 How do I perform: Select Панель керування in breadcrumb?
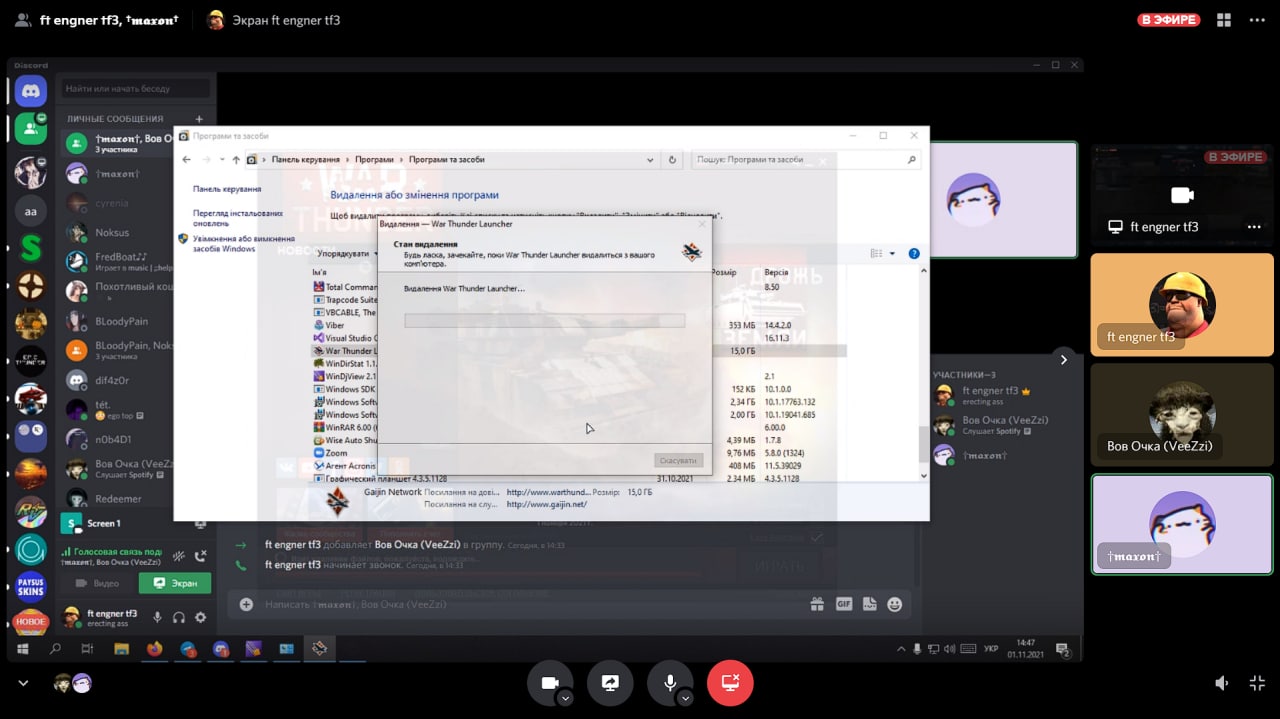pos(306,159)
